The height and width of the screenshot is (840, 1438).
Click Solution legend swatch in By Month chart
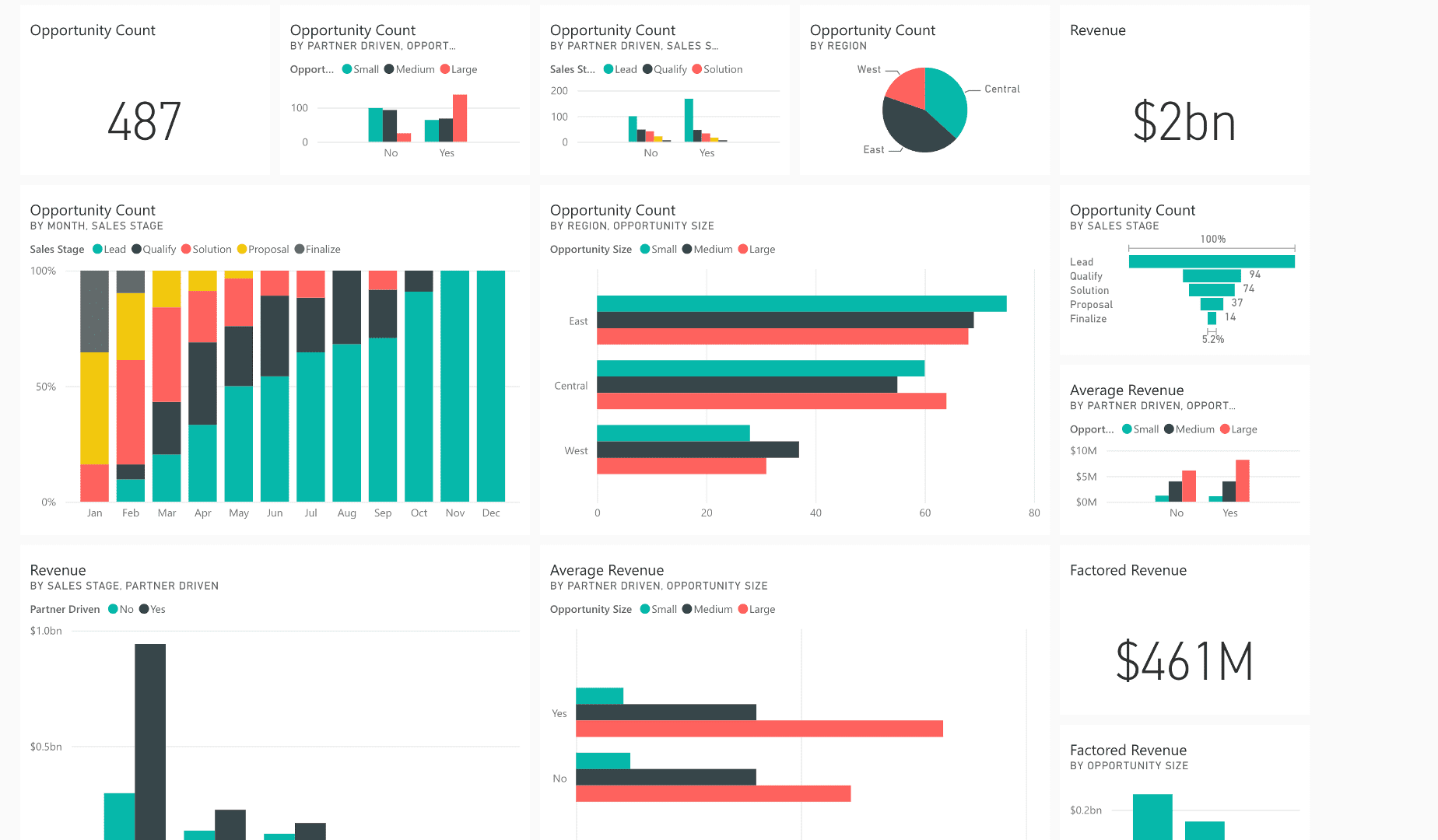coord(186,249)
